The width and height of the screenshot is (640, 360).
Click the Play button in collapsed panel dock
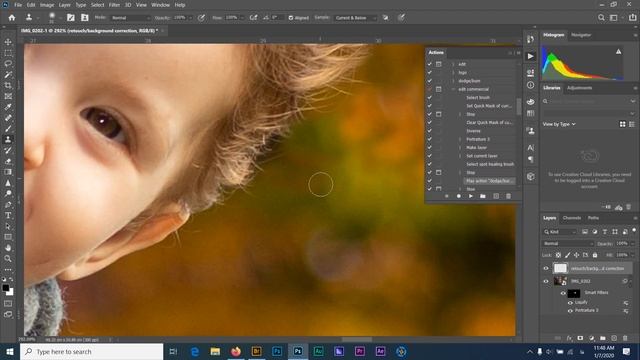[x=530, y=56]
